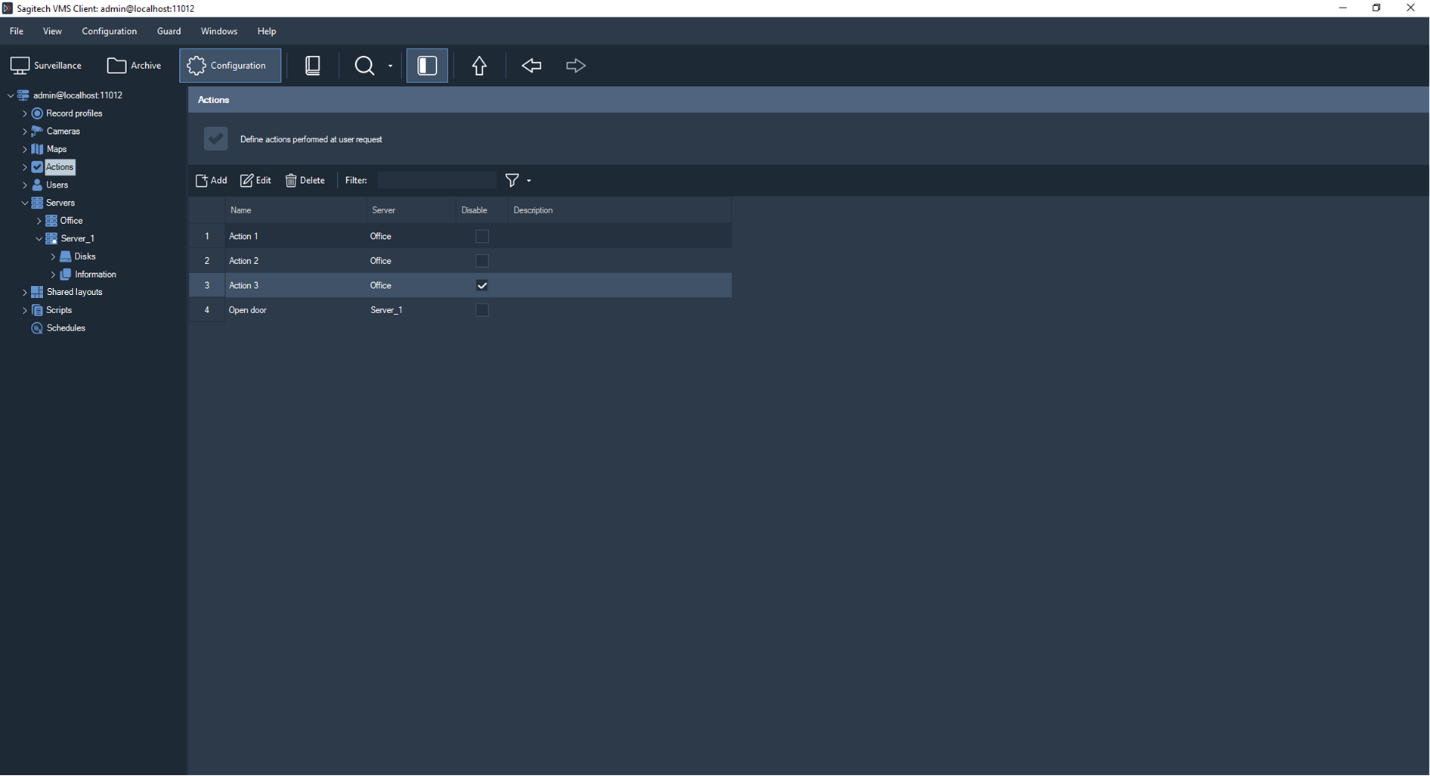Image resolution: width=1430 pixels, height=776 pixels.
Task: Click the filter funnel icon
Action: pyautogui.click(x=512, y=181)
